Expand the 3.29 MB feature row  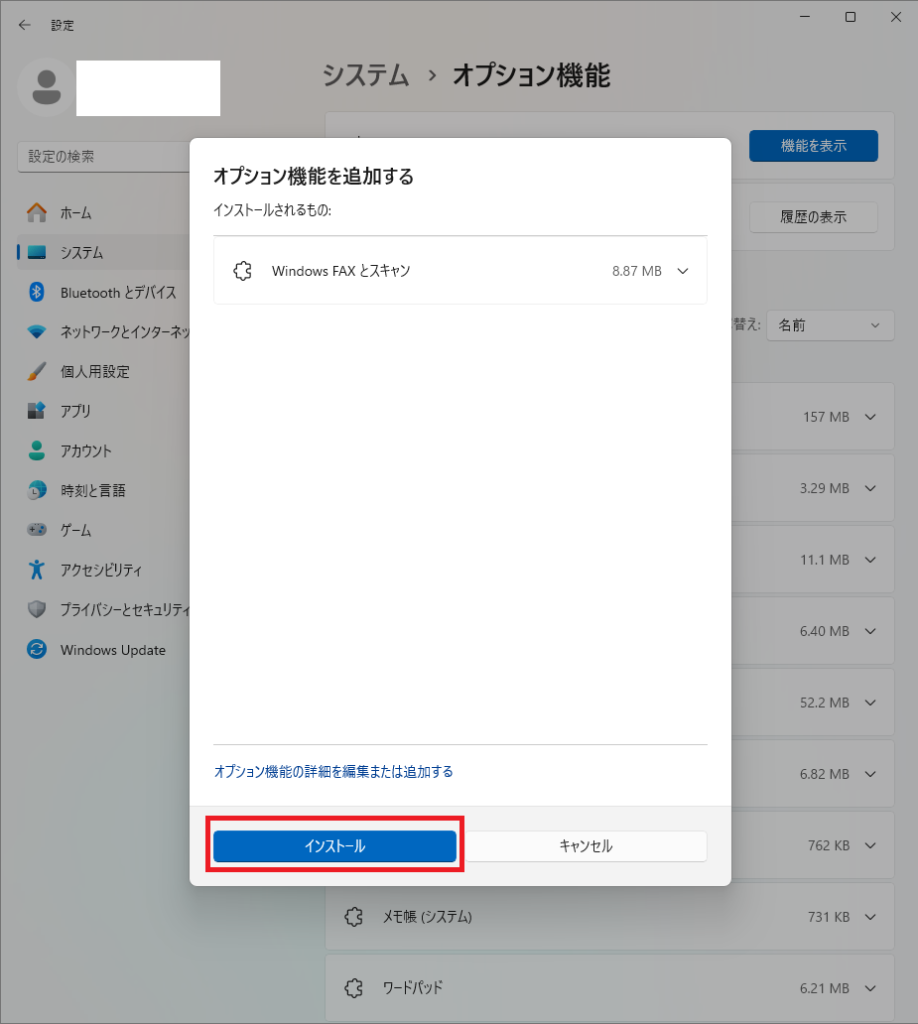pyautogui.click(x=870, y=488)
